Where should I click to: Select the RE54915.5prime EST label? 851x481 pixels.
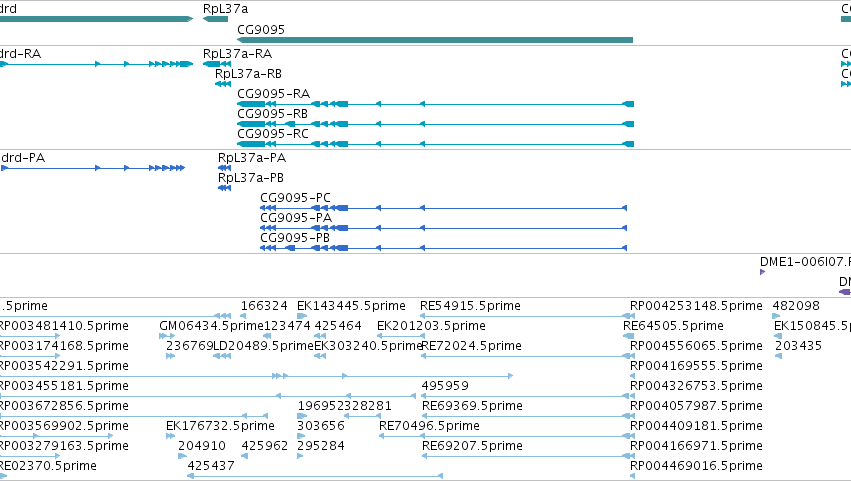(x=470, y=306)
